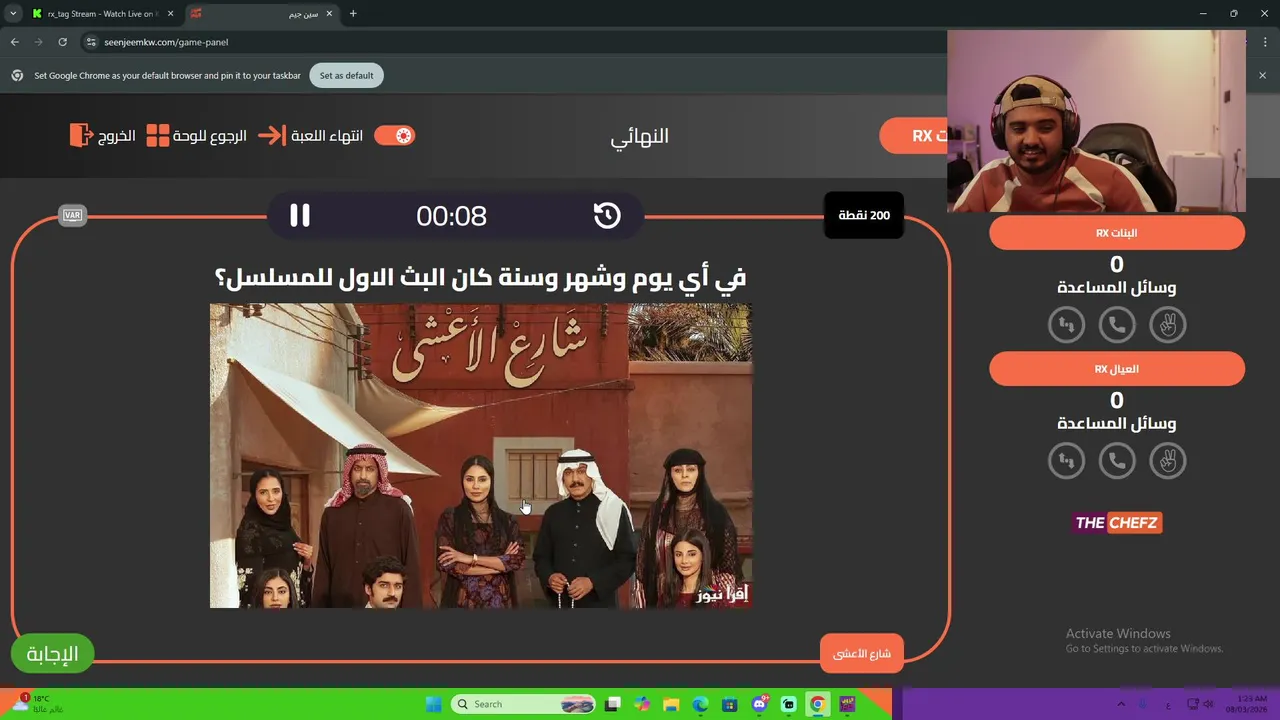This screenshot has height=720, width=1280.
Task: Open the weather widget showing 18°C
Action: coord(38,704)
